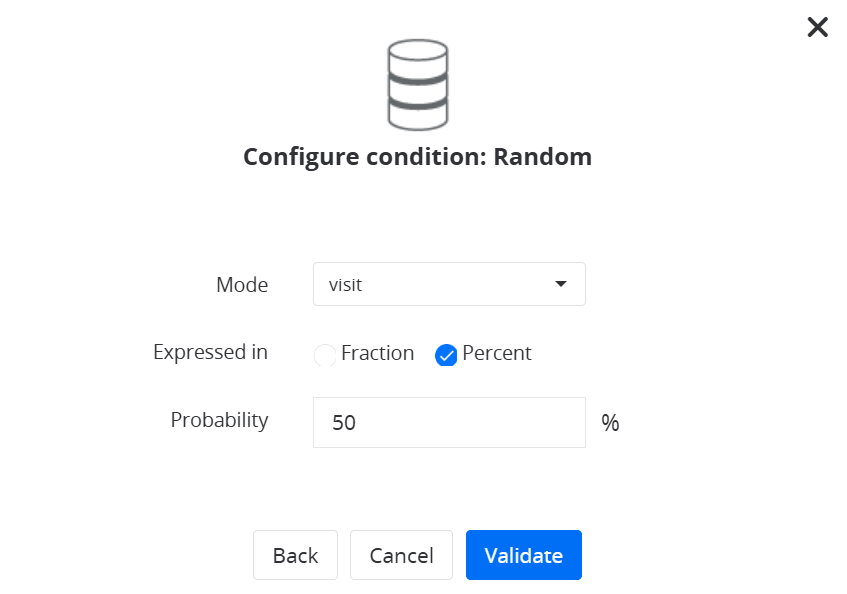847x594 pixels.
Task: Click the database stack icon
Action: tap(417, 84)
